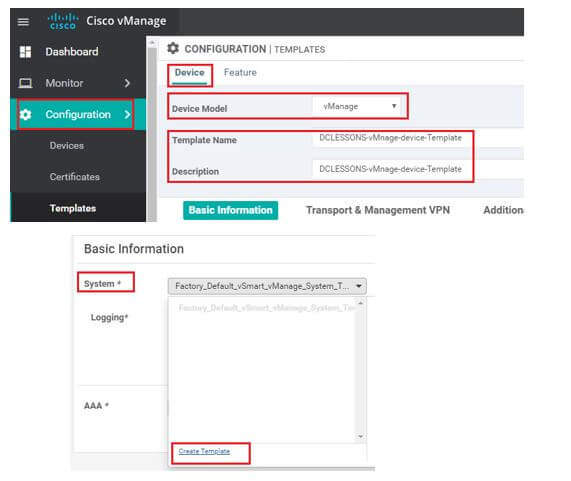The image size is (571, 481).
Task: Switch to the Feature tab
Action: point(240,72)
